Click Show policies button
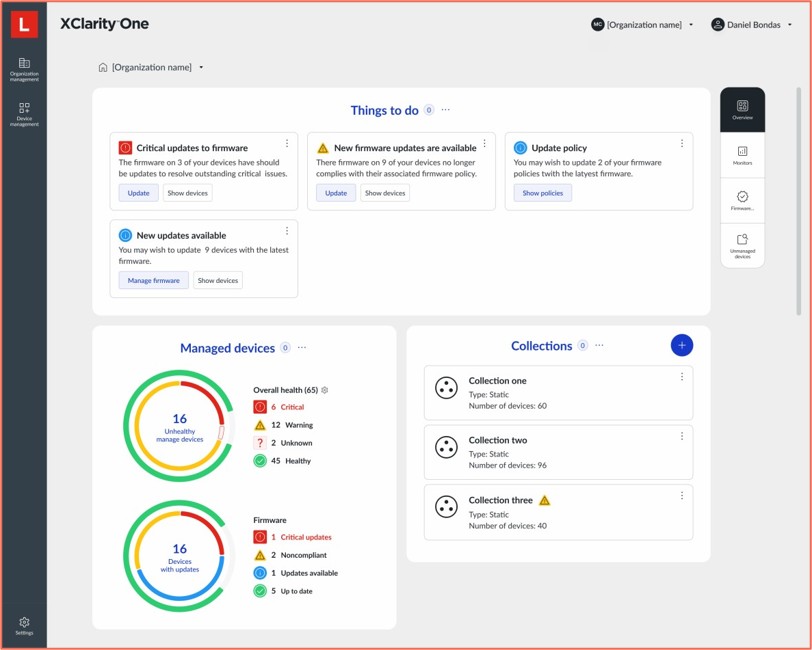Screen dimensions: 812x650 coord(543,193)
